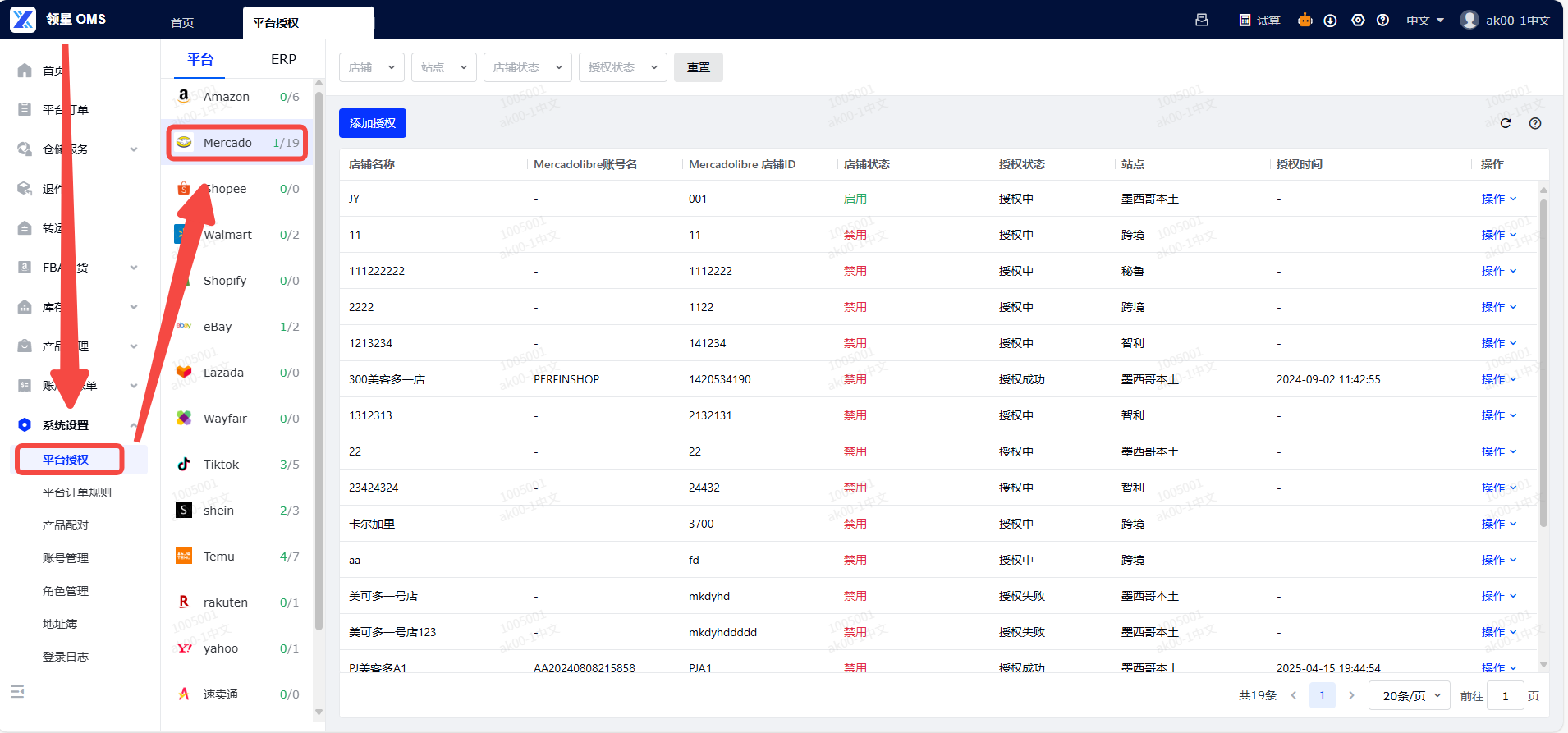Click the help question mark above table
1568x733 pixels.
[1535, 123]
